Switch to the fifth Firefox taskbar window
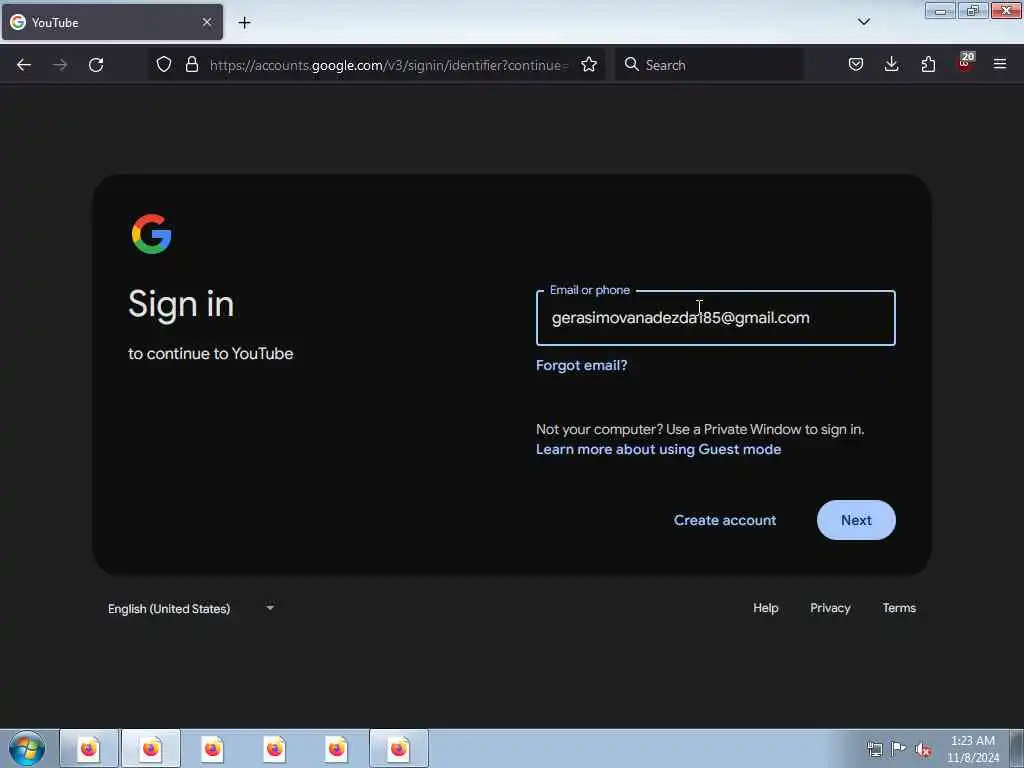This screenshot has height=768, width=1024. (337, 748)
